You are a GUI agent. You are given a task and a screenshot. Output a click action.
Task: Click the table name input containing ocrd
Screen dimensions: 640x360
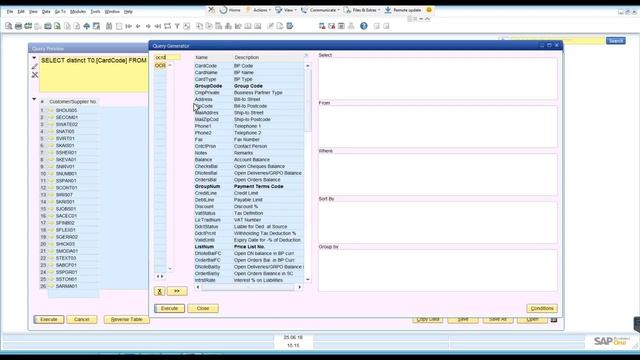click(x=167, y=58)
